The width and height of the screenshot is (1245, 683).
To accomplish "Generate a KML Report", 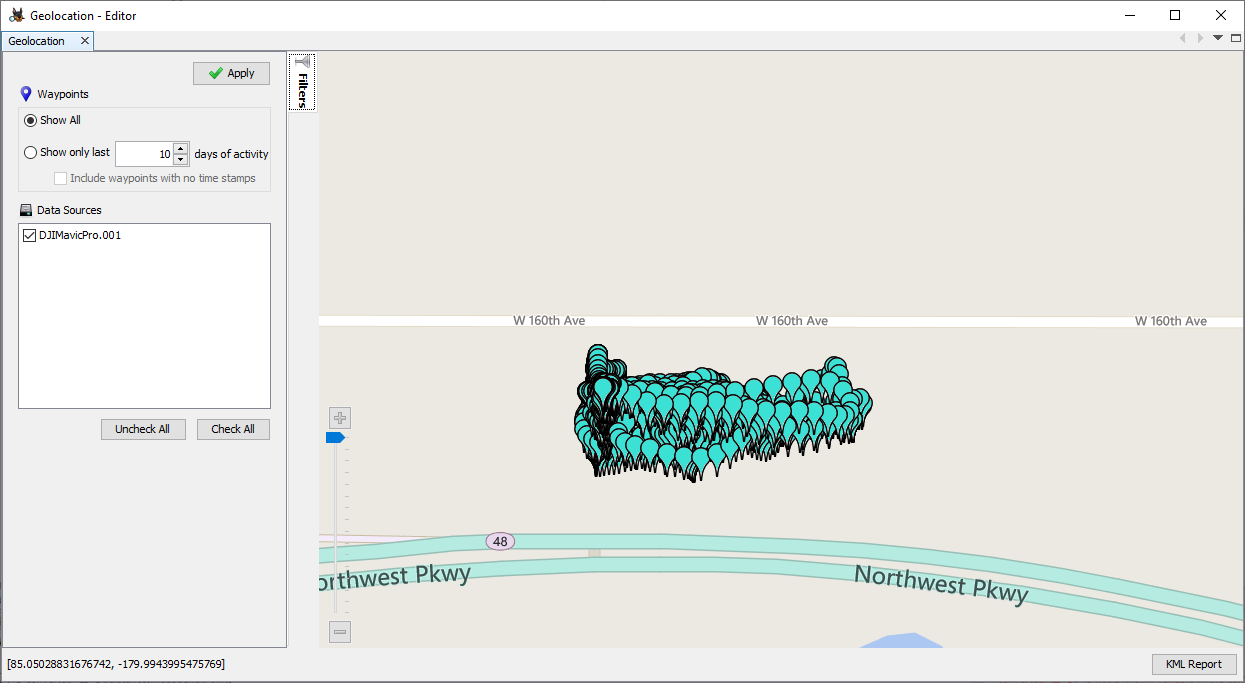I will [x=1194, y=664].
